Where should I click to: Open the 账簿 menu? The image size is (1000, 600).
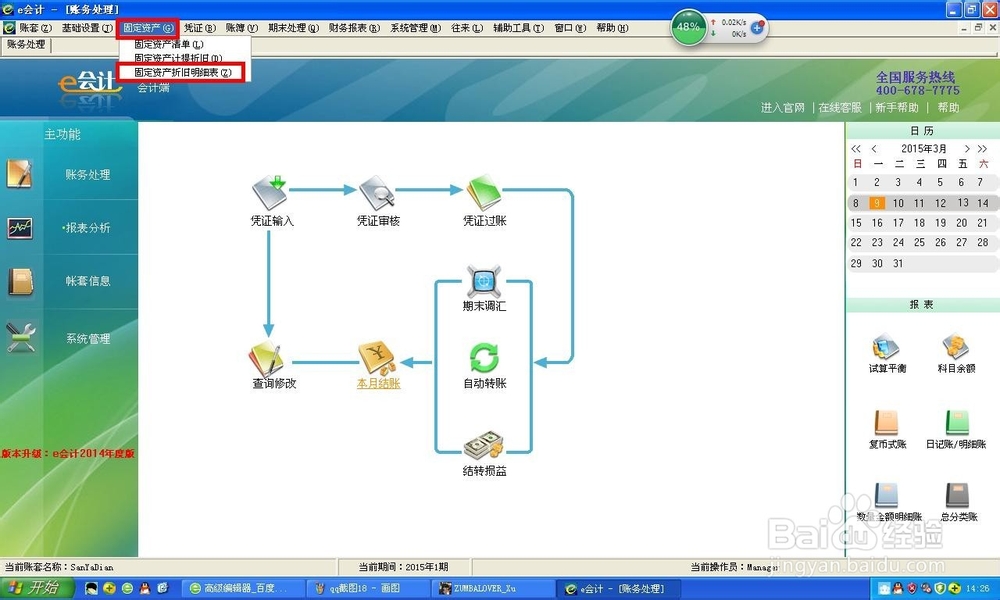click(x=242, y=28)
